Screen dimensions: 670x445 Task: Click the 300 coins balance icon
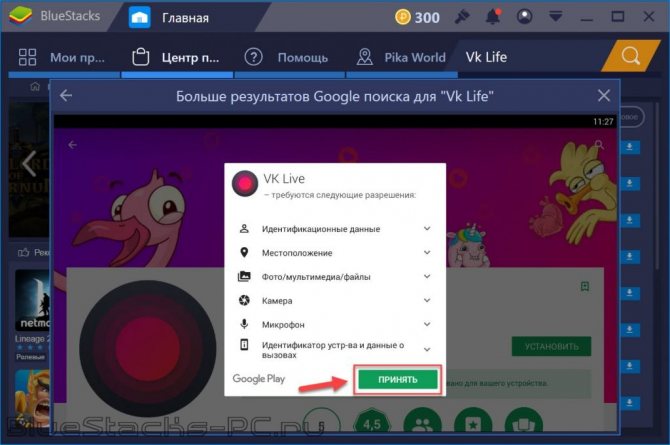[403, 17]
